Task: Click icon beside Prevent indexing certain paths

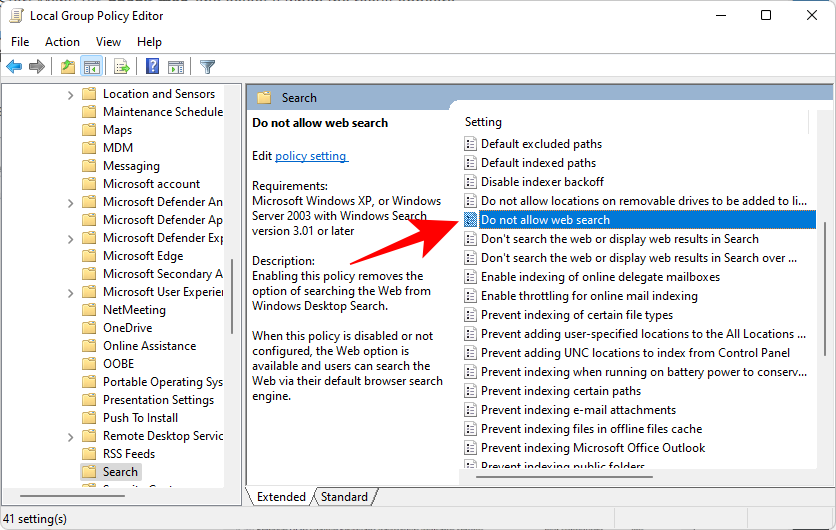Action: click(x=470, y=391)
